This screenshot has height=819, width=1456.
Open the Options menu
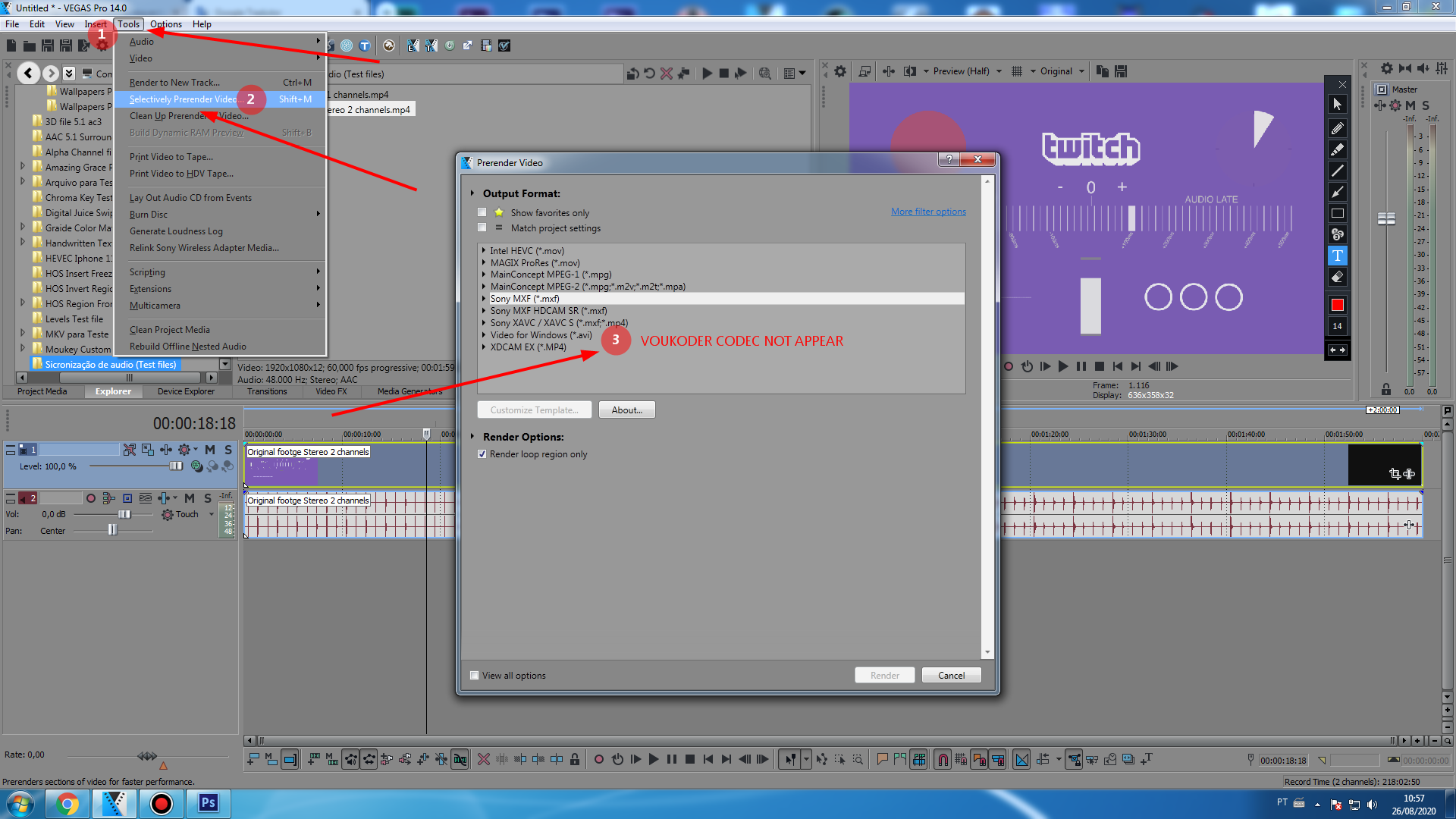(165, 24)
